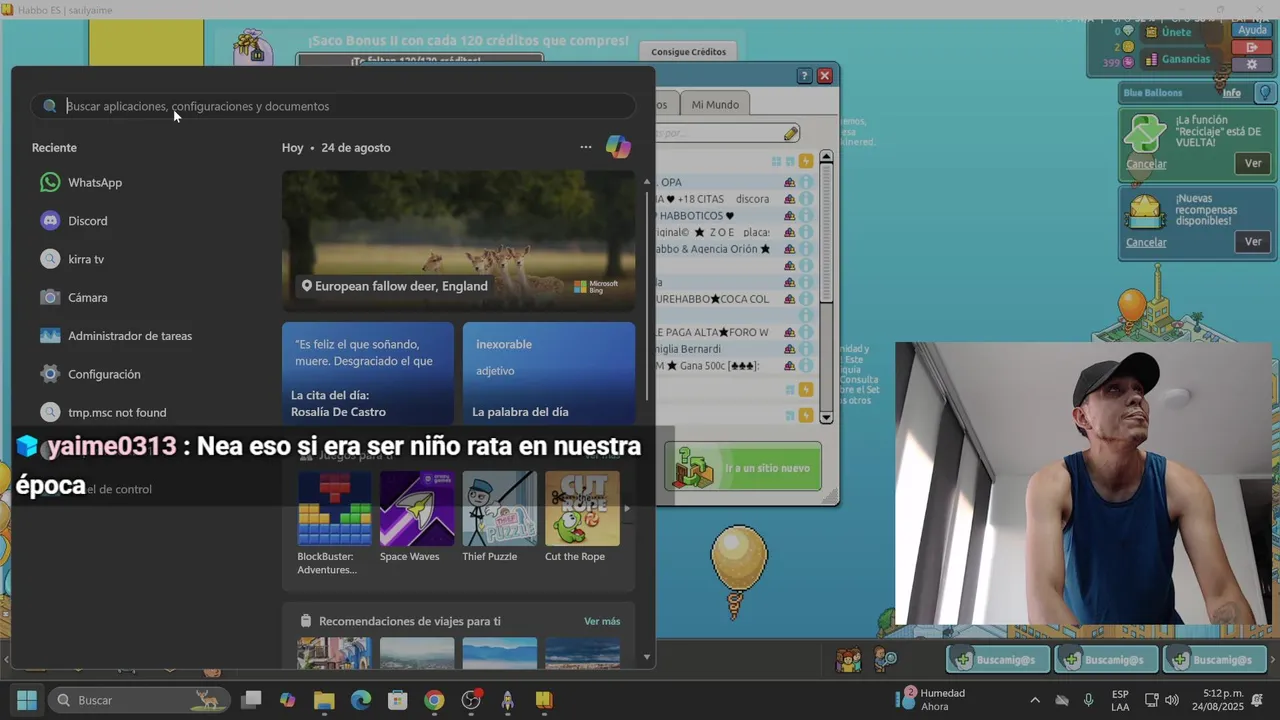Click group home icon in +18 CITAS row
The width and height of the screenshot is (1280, 720).
pos(789,199)
